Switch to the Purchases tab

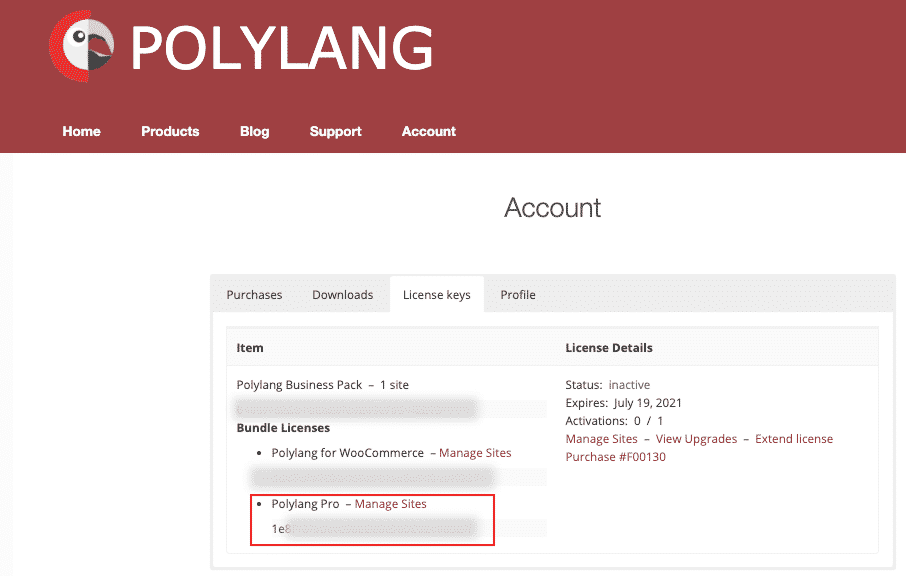click(254, 294)
